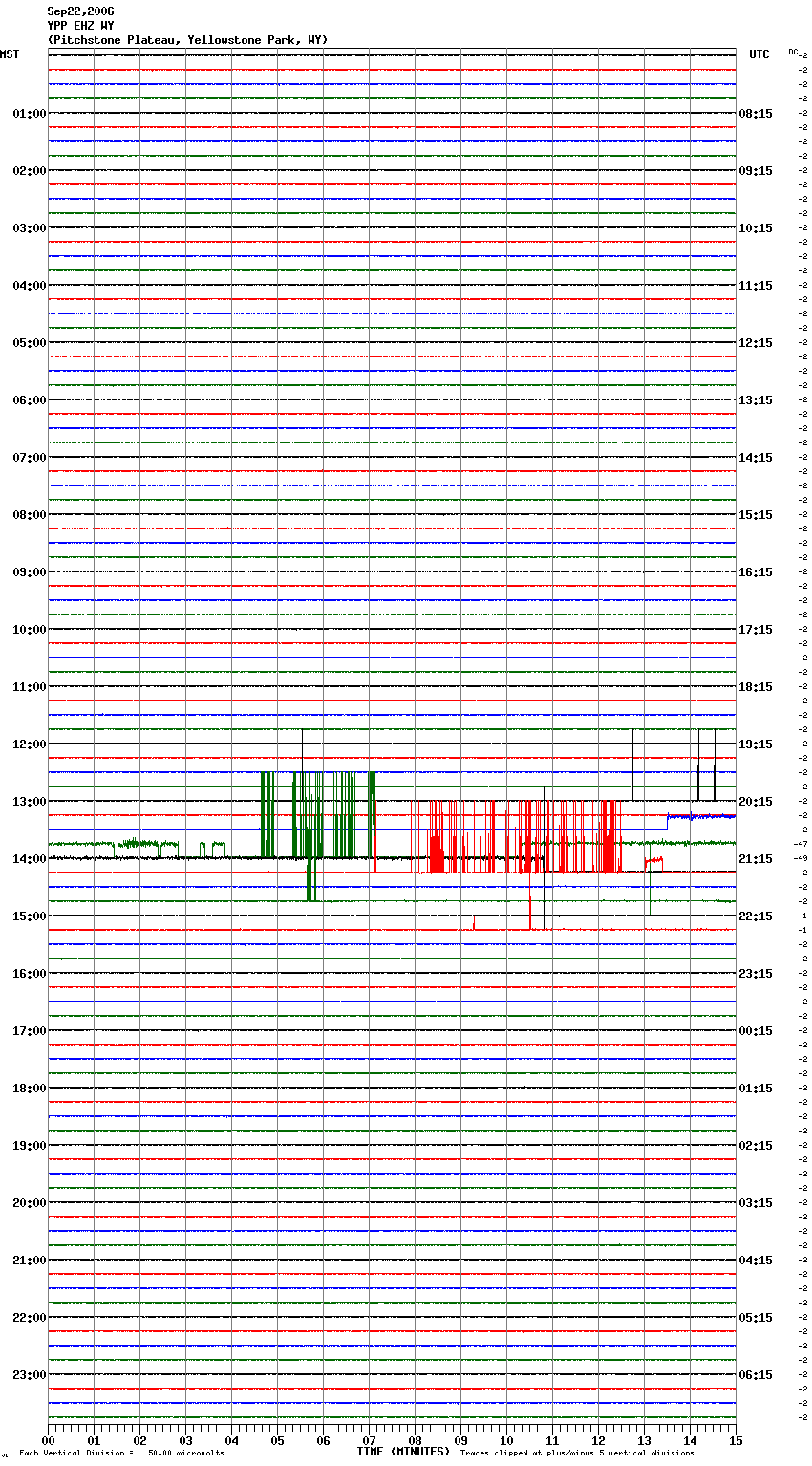Click the UTC time label "22:15"
Screen dimensions: 812x1466
click(x=756, y=916)
